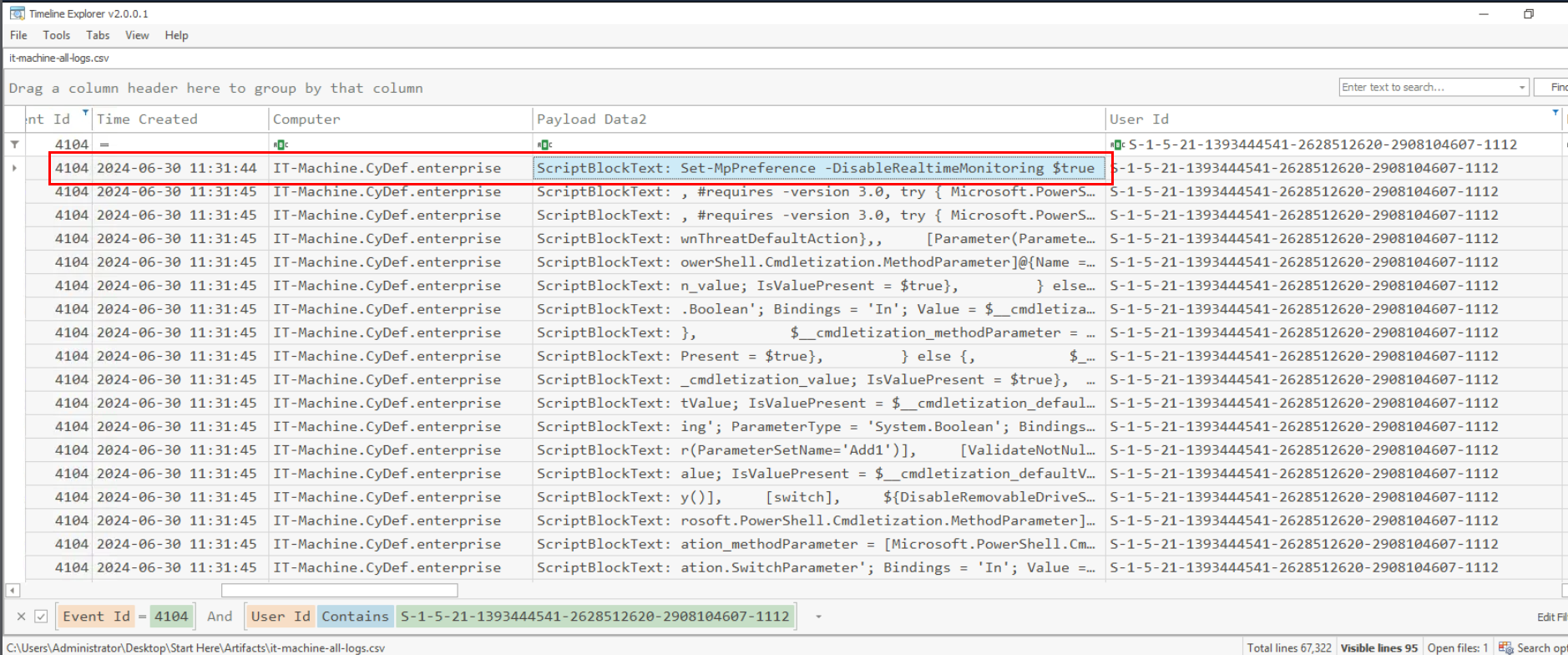Screen dimensions: 1568x655
Task: Click the Payload Data2 filter row condition icon
Action: (x=545, y=145)
